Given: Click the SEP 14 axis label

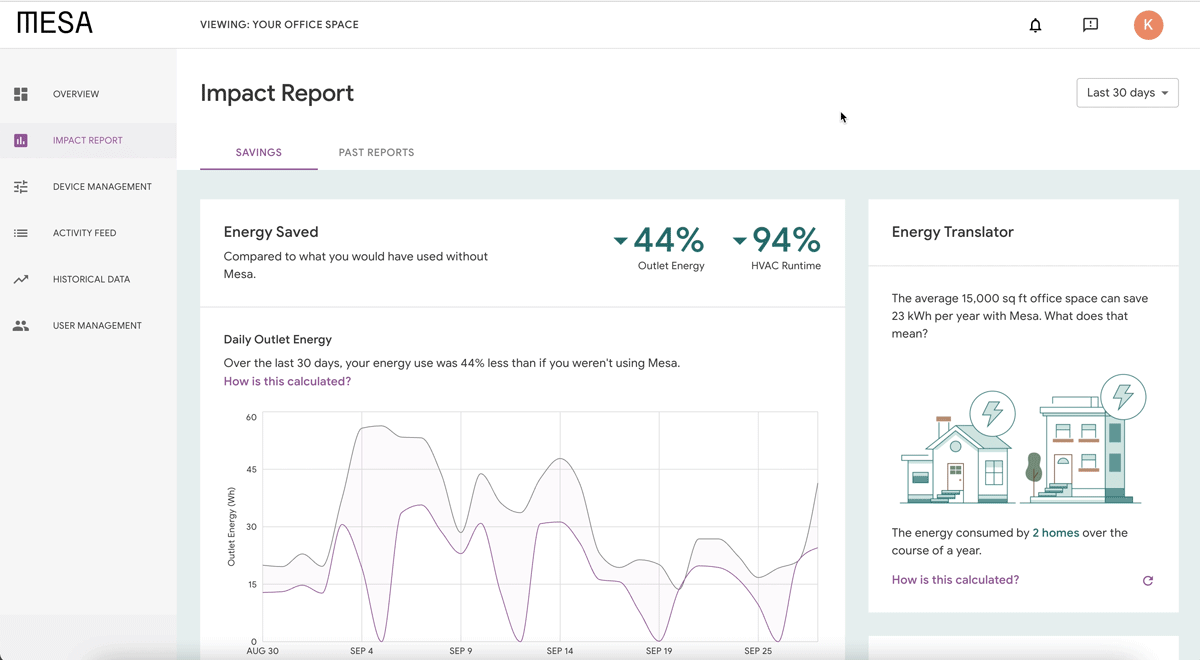Looking at the screenshot, I should point(560,651).
